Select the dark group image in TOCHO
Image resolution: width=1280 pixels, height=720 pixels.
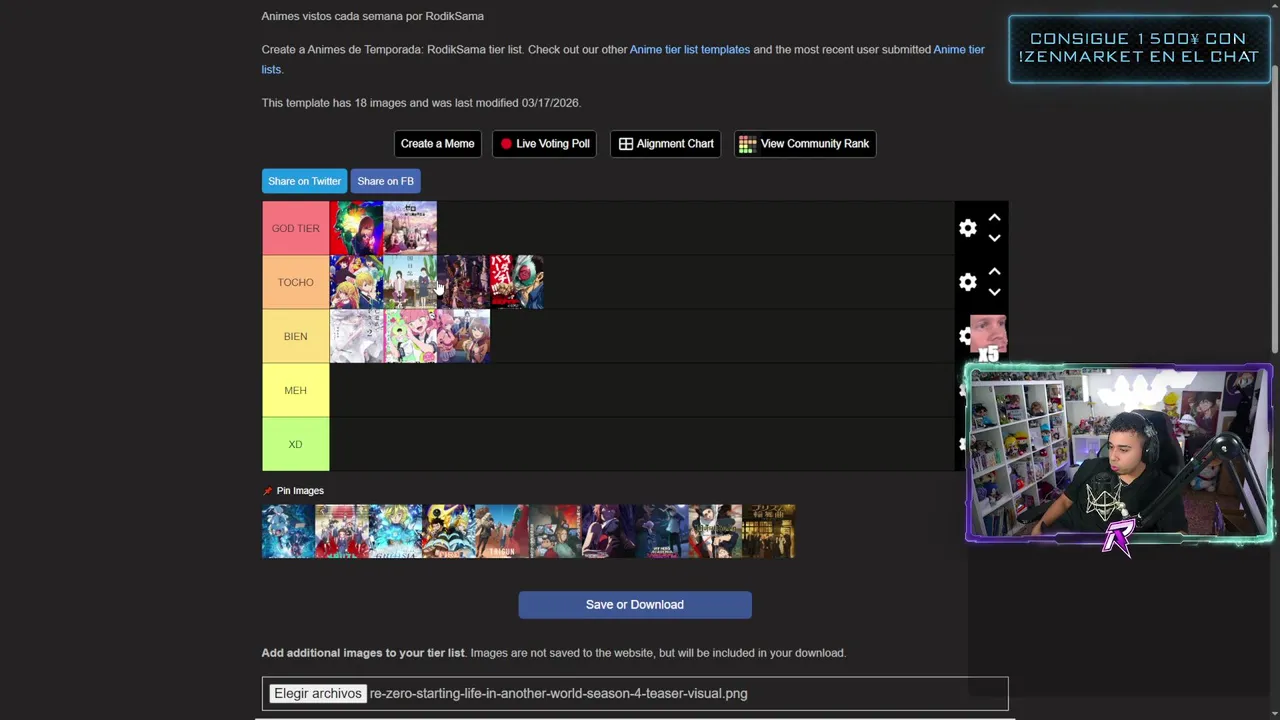(463, 282)
